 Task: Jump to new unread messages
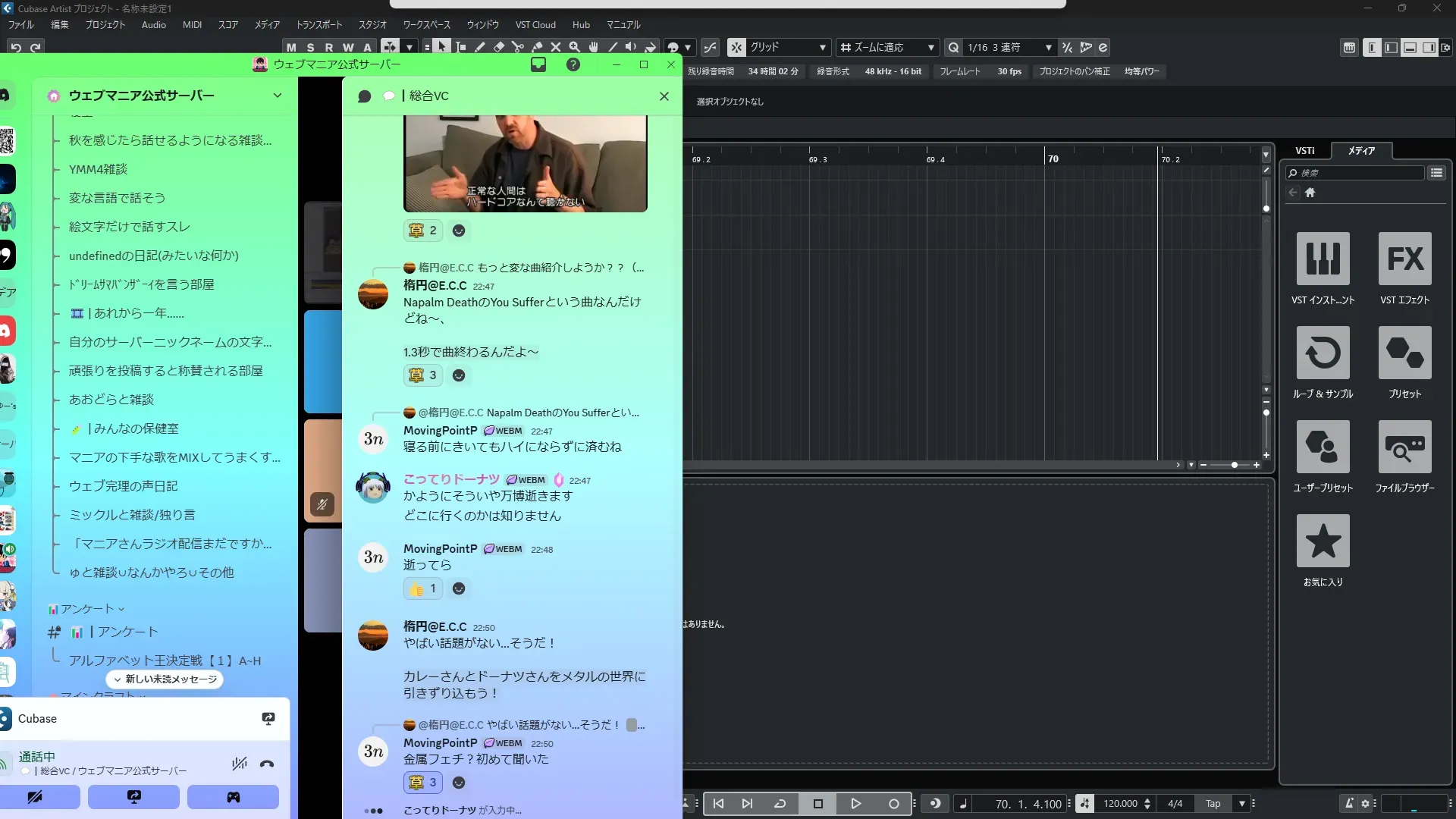point(165,679)
